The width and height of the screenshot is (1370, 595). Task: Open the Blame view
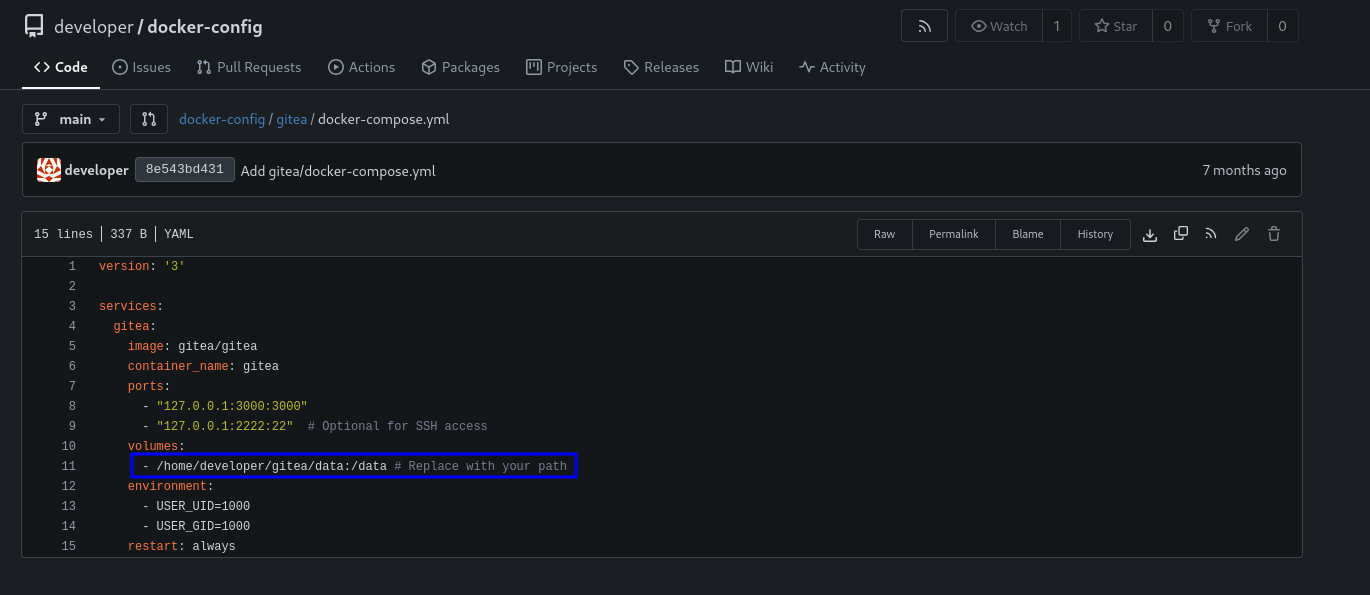tap(1028, 234)
